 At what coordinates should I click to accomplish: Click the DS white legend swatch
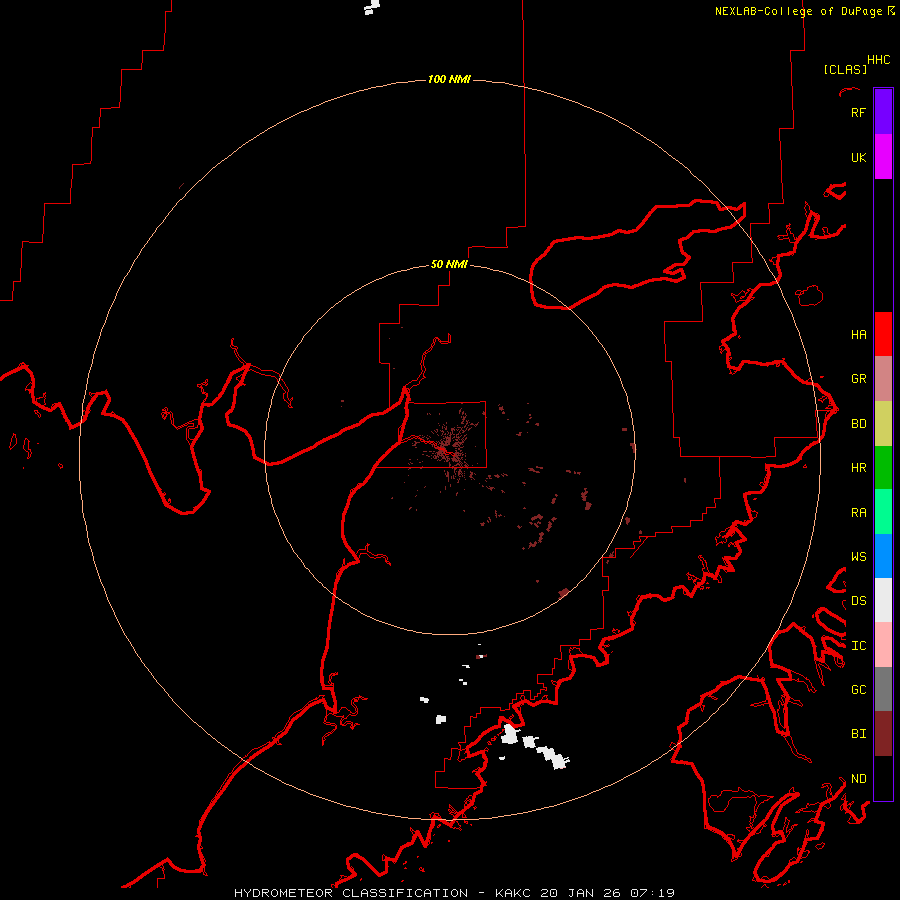pyautogui.click(x=883, y=600)
